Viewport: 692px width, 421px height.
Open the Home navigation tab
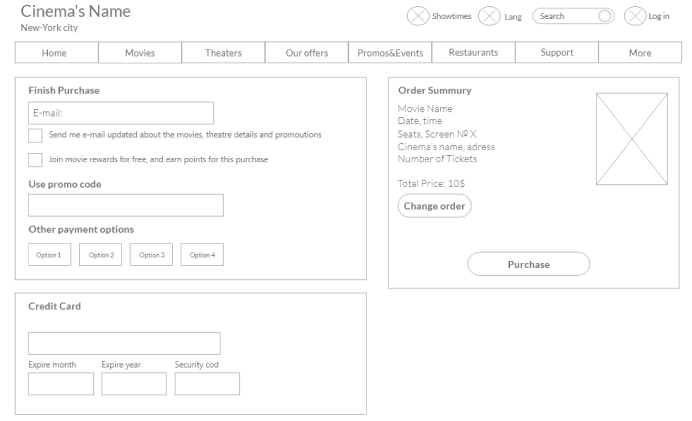(x=55, y=53)
